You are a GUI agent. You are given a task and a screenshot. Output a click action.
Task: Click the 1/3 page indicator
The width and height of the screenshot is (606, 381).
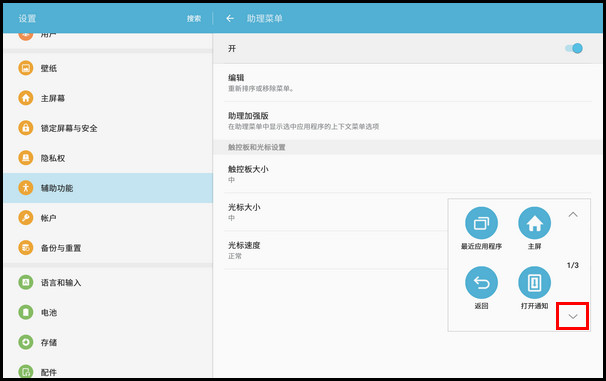click(x=573, y=265)
